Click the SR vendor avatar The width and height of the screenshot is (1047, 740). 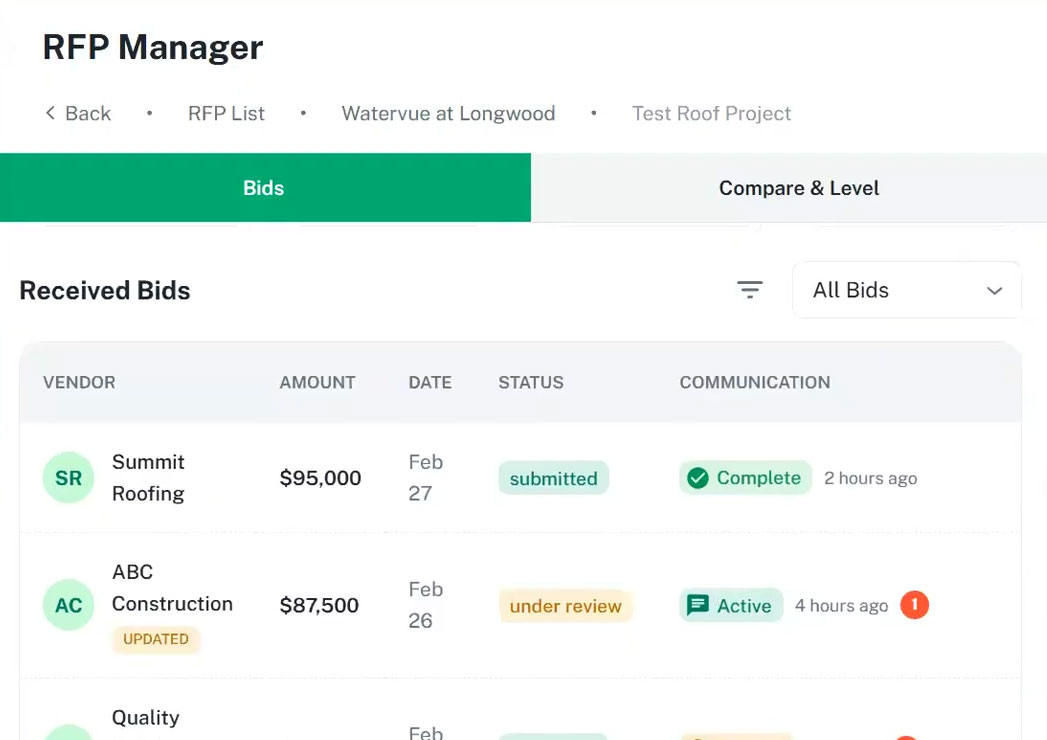click(68, 478)
